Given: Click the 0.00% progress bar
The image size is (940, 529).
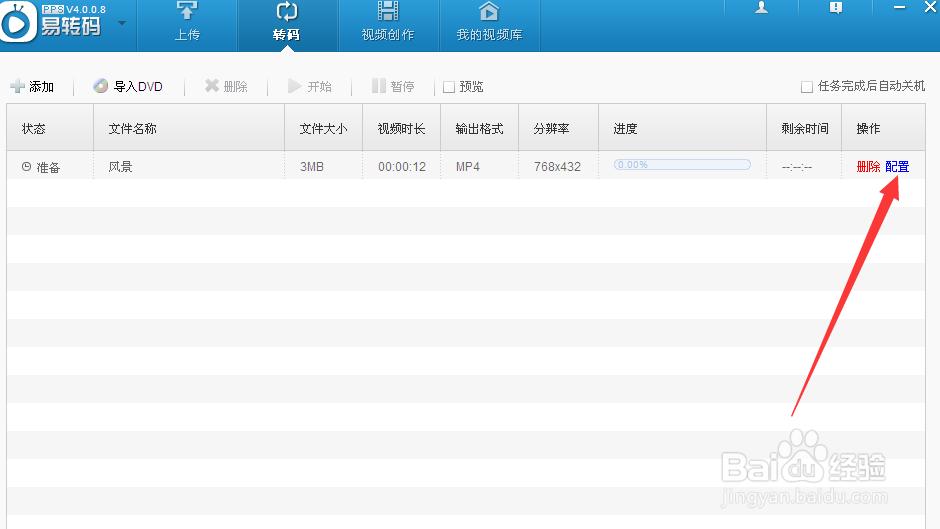Looking at the screenshot, I should (x=682, y=164).
